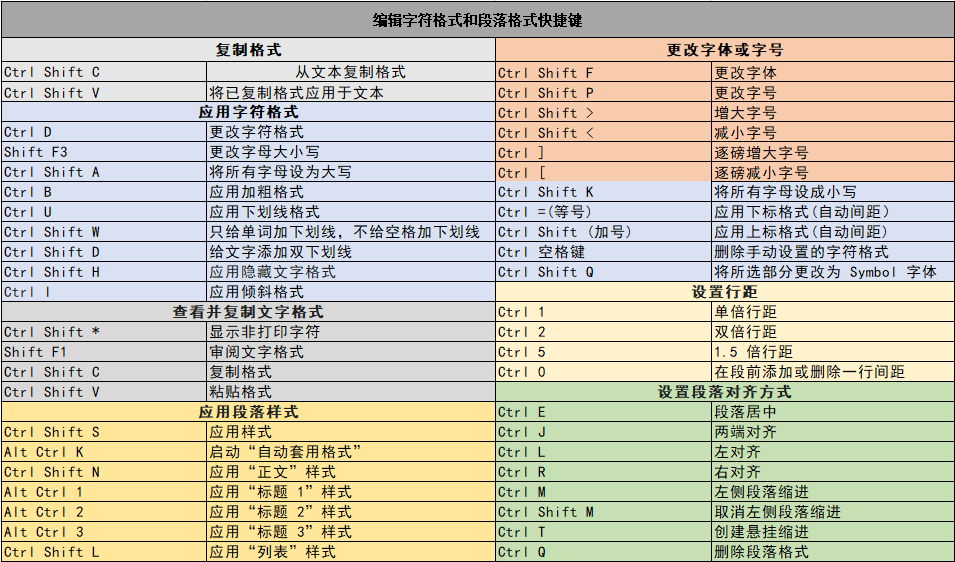Screen dimensions: 955x562
Task: Click the cell 两端对齐
Action: [x=833, y=432]
